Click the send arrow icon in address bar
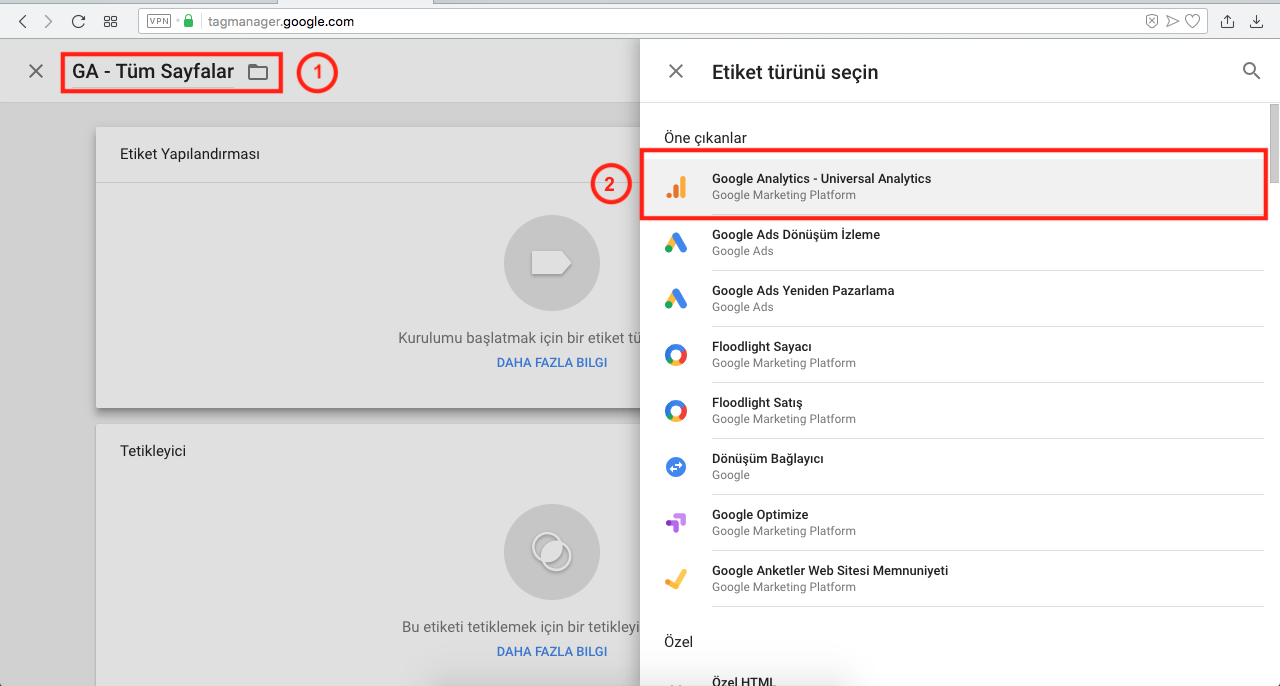This screenshot has width=1280, height=686. tap(1172, 21)
